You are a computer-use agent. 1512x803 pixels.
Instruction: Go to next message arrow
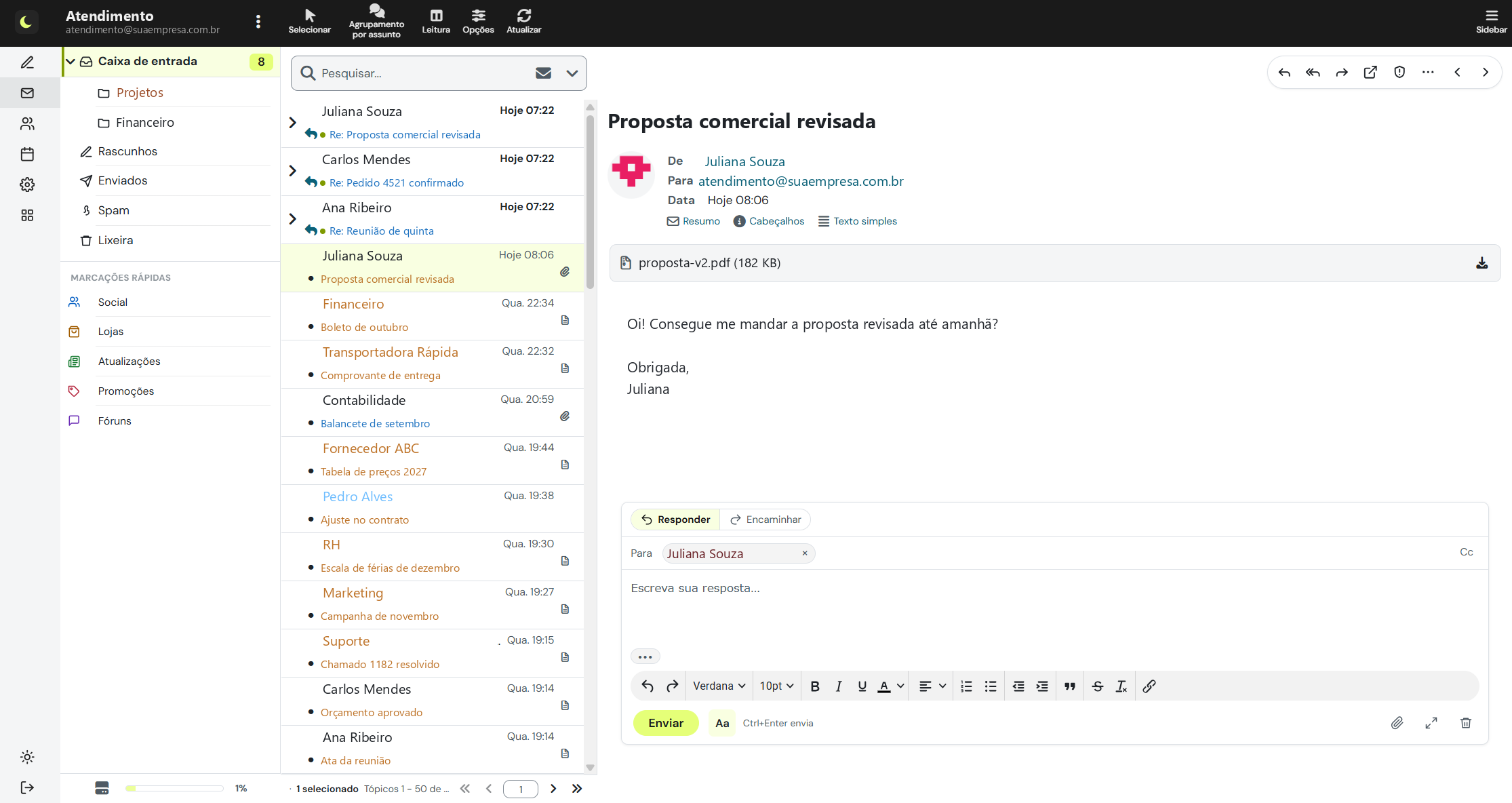coord(1486,73)
